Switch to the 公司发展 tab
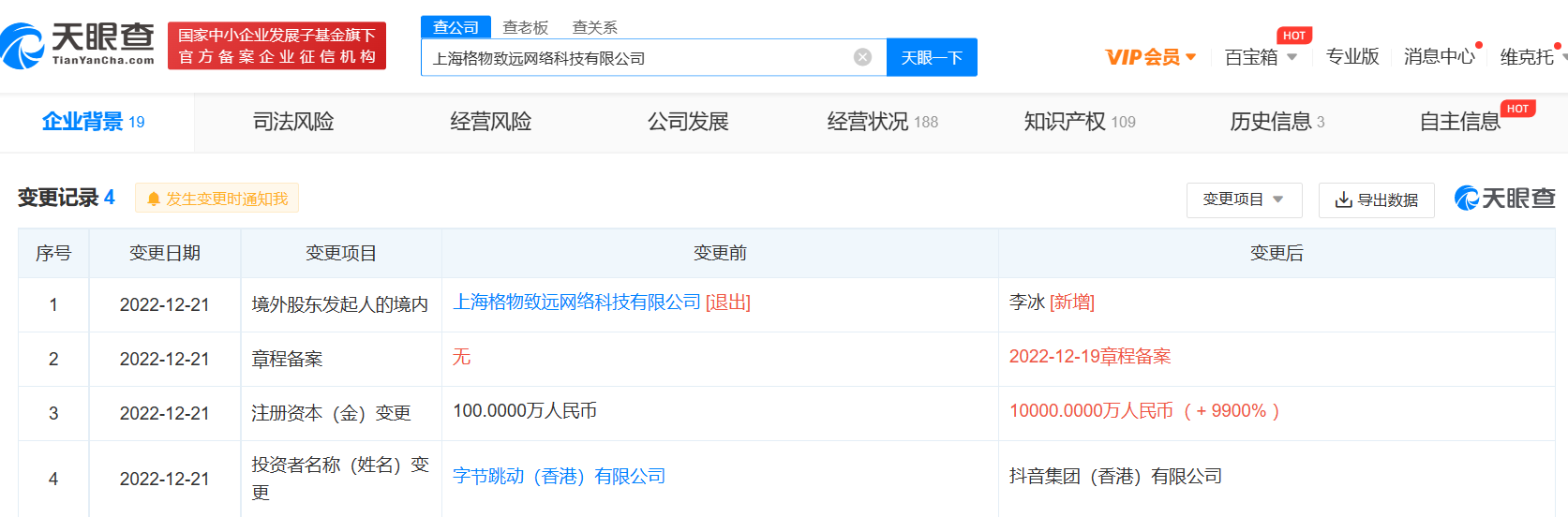This screenshot has width=1568, height=517. tap(688, 122)
